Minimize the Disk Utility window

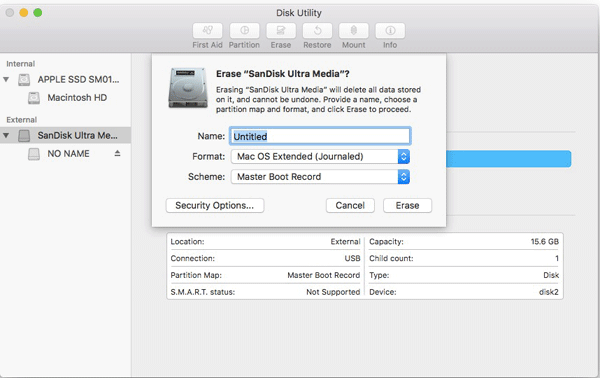coord(24,13)
